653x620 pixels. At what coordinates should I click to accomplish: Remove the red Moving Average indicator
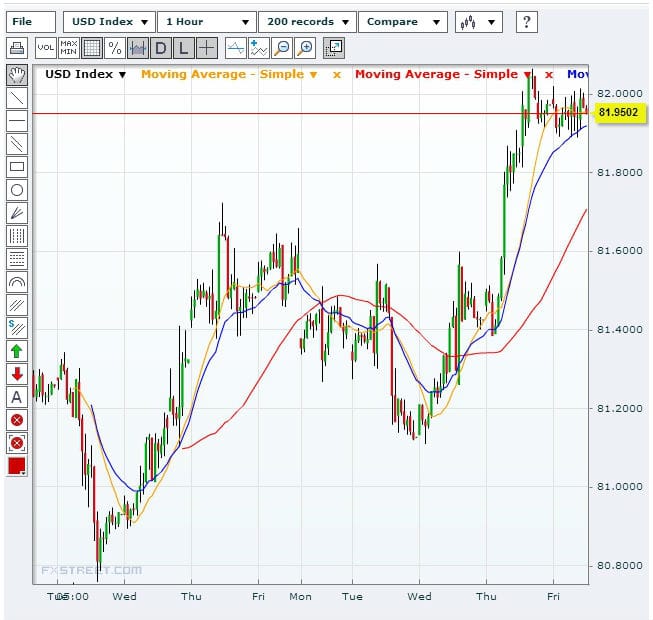pos(549,75)
